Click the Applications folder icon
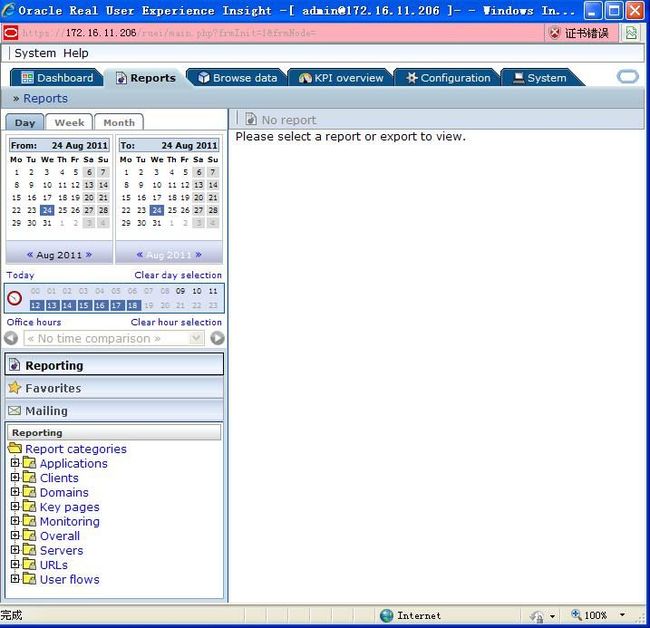Screen dimensions: 650x628 tap(29, 462)
